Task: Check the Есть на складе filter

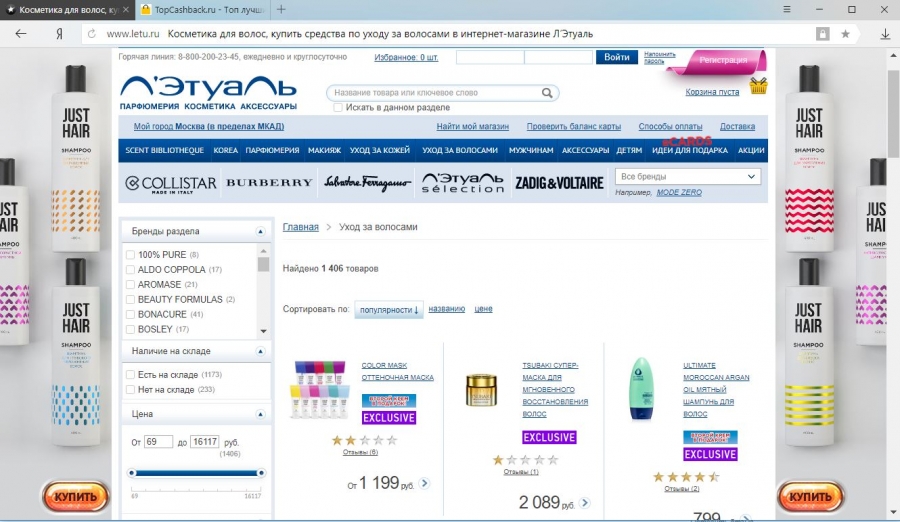Action: pos(130,374)
